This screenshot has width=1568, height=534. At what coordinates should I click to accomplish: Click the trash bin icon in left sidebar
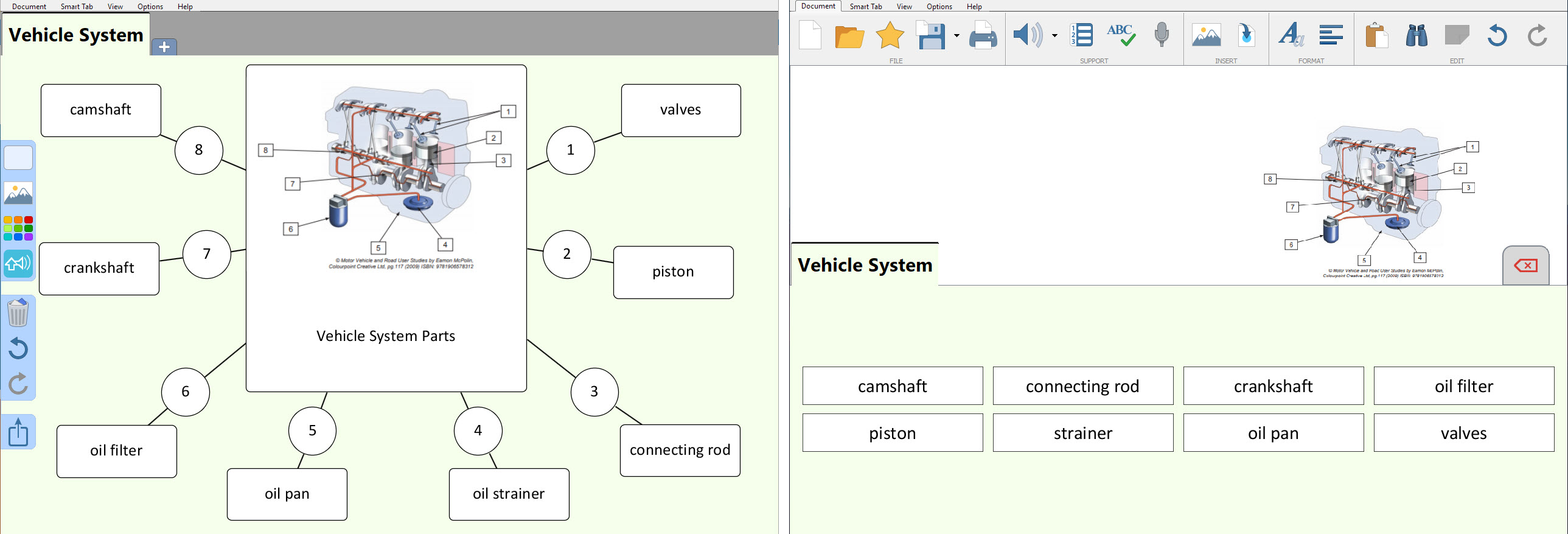18,312
